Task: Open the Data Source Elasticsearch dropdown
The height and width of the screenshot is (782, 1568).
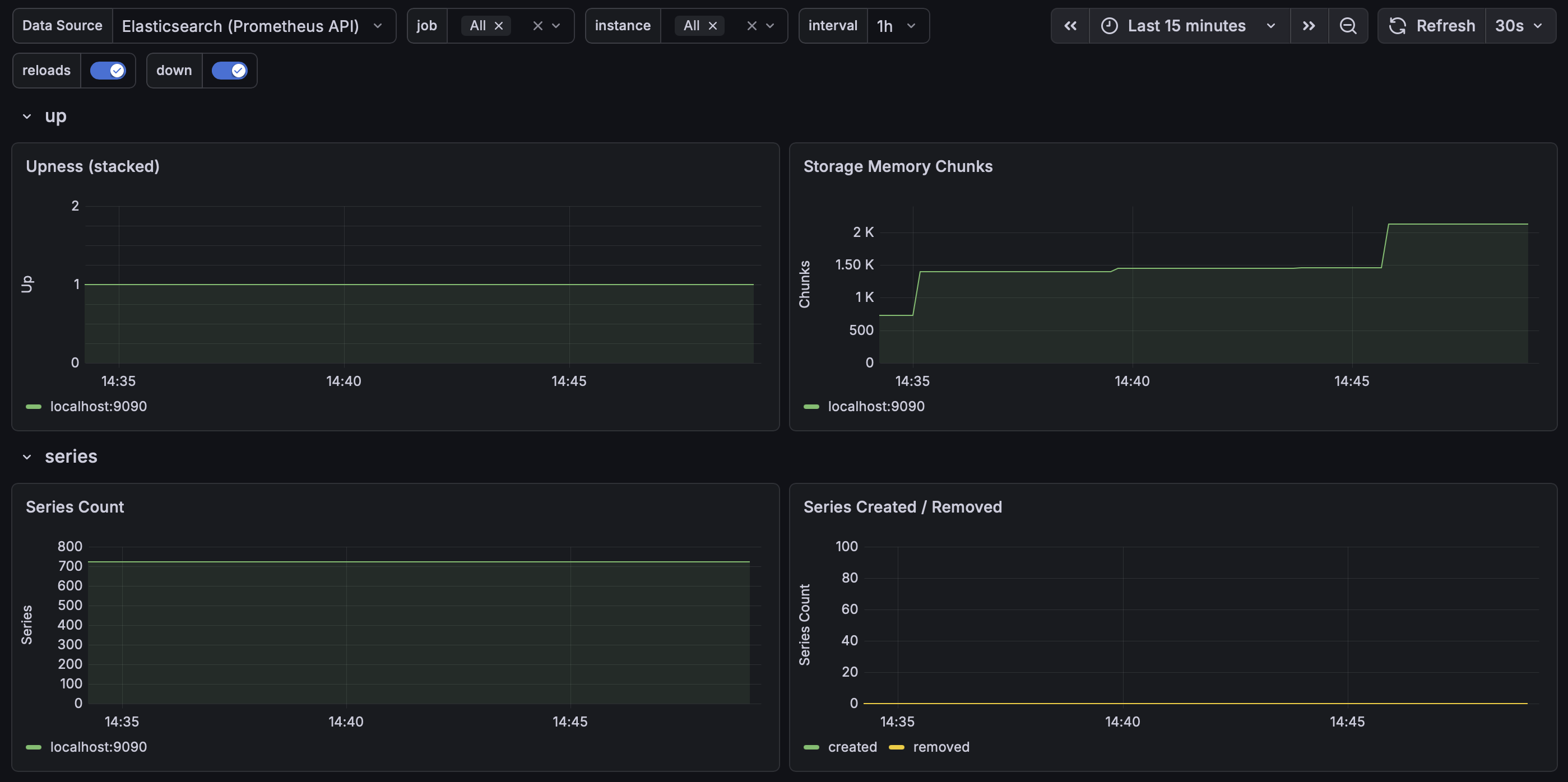Action: click(253, 26)
